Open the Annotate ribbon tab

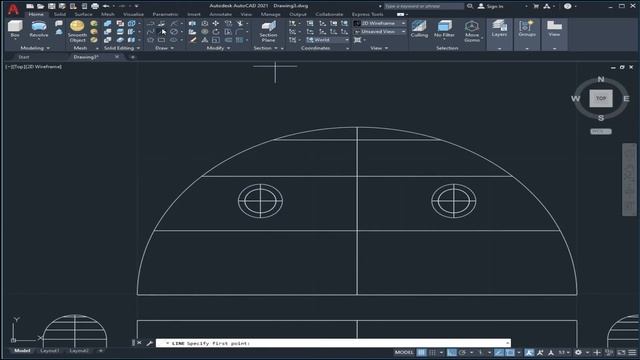pos(220,14)
